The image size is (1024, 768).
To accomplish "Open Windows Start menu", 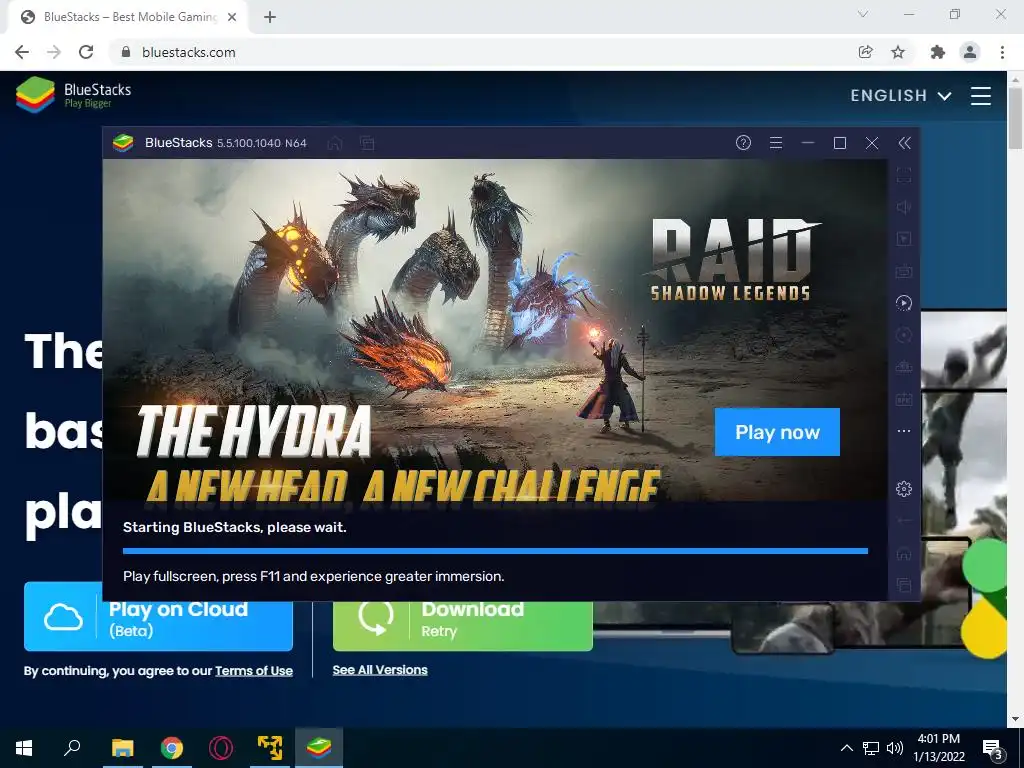I will click(x=24, y=748).
